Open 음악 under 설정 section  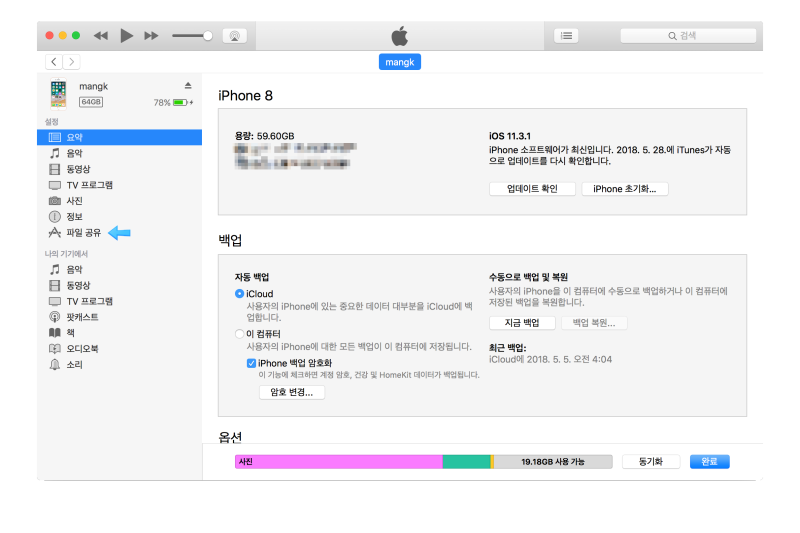[119, 153]
